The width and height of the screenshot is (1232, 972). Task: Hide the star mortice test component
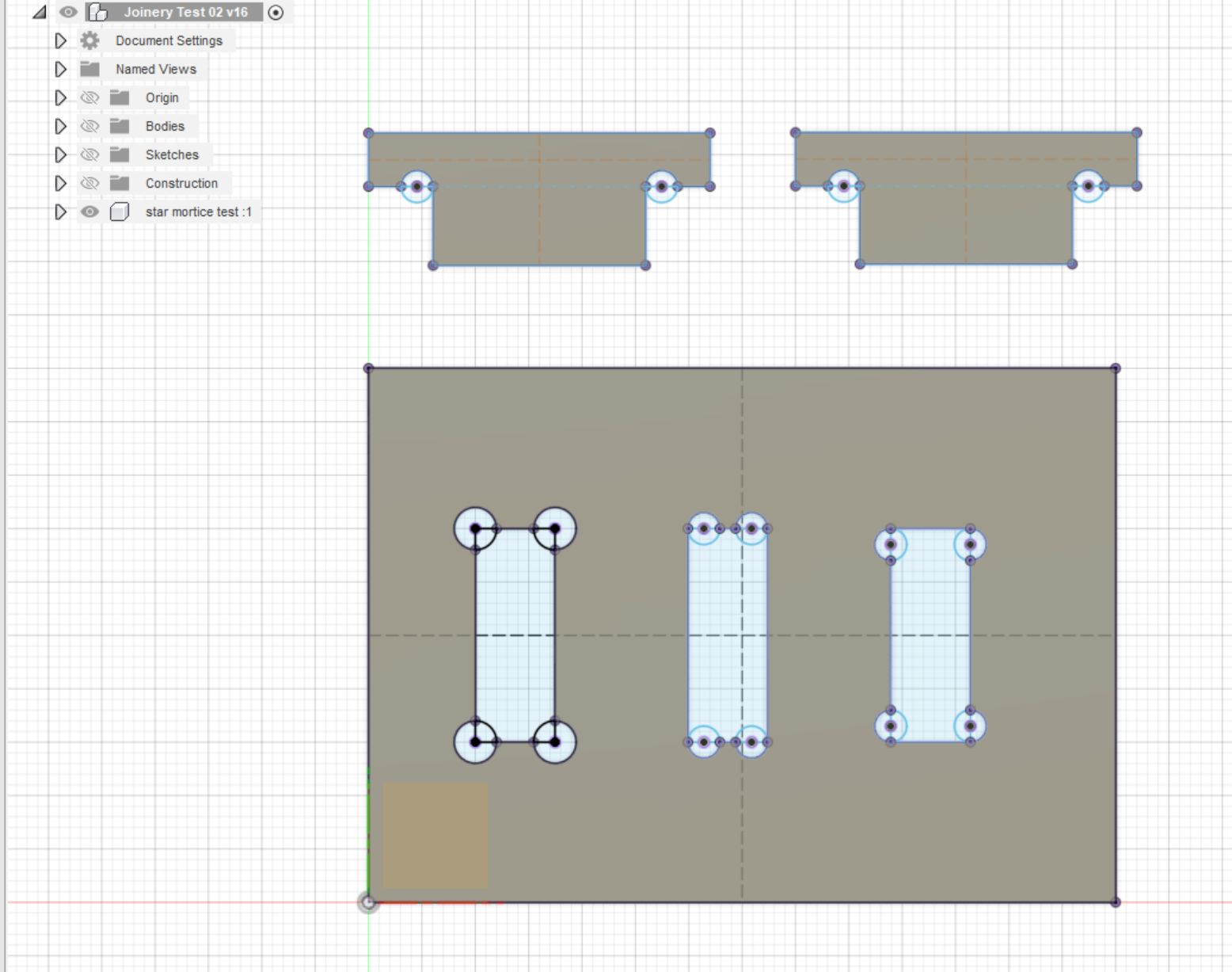pyautogui.click(x=90, y=212)
